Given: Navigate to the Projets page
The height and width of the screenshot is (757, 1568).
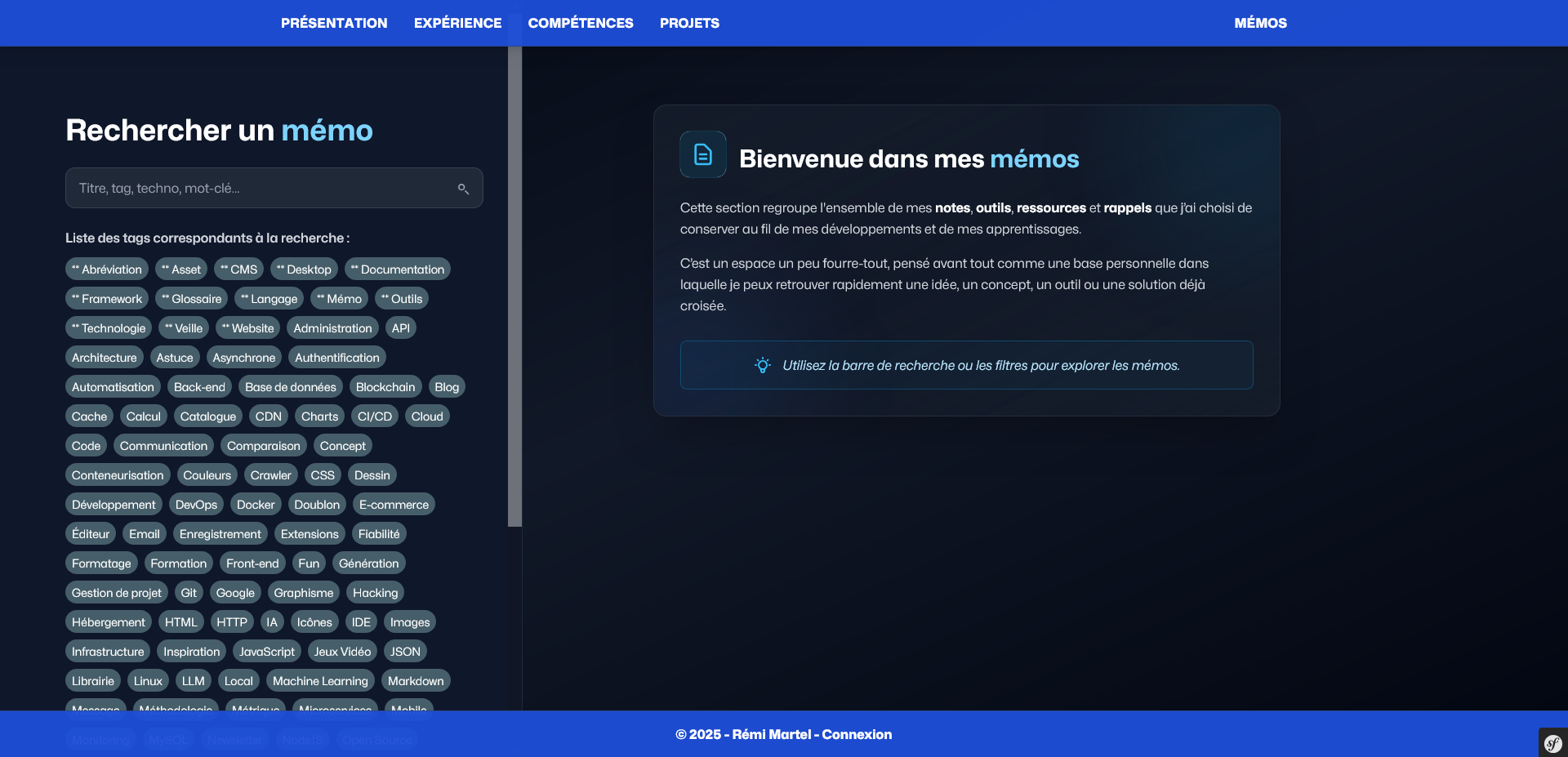Looking at the screenshot, I should tap(689, 23).
